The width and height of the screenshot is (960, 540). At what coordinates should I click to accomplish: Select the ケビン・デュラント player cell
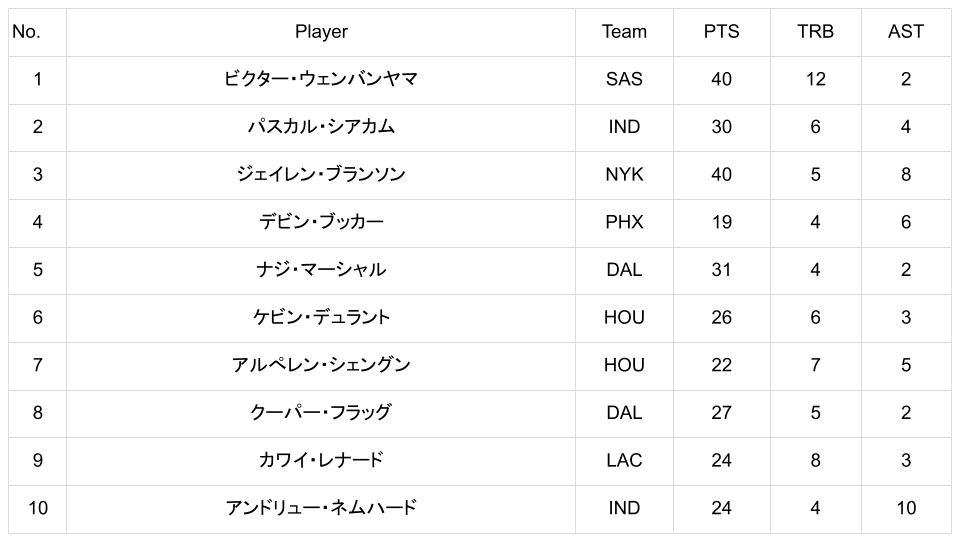[x=321, y=317]
